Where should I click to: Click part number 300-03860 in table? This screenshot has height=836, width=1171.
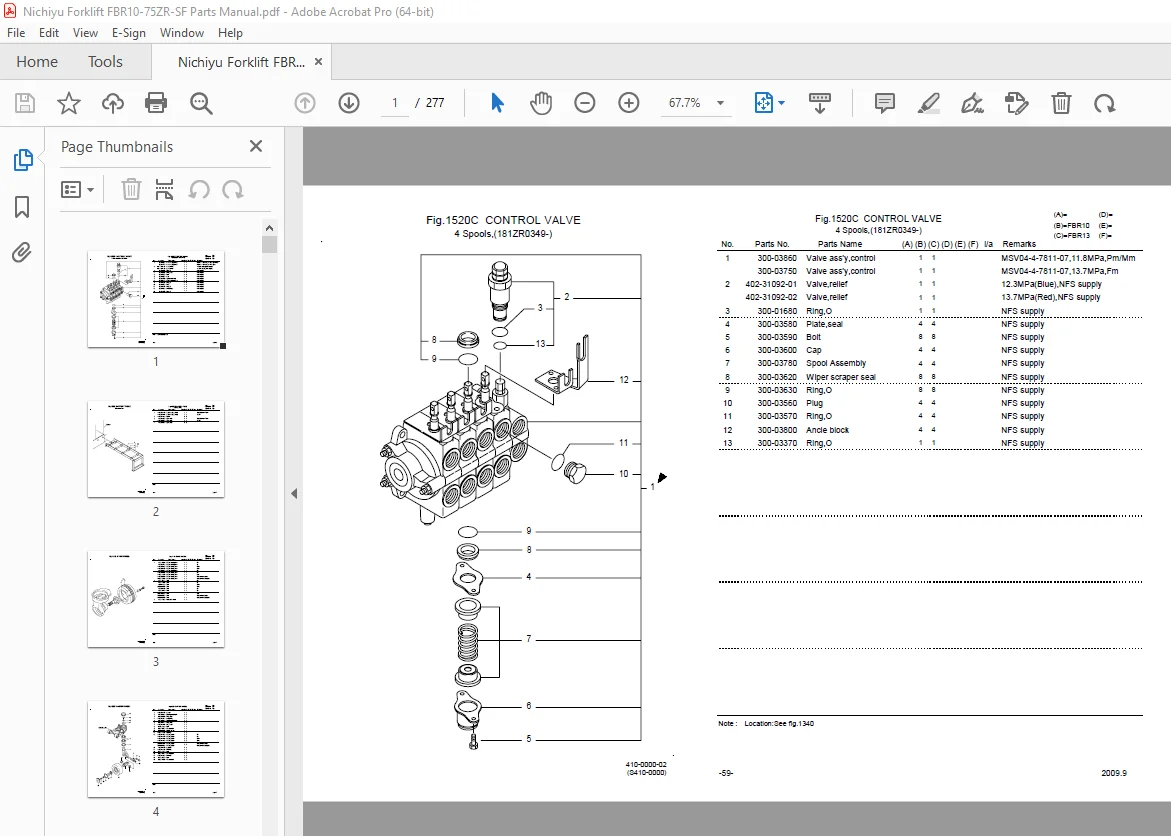pos(777,258)
